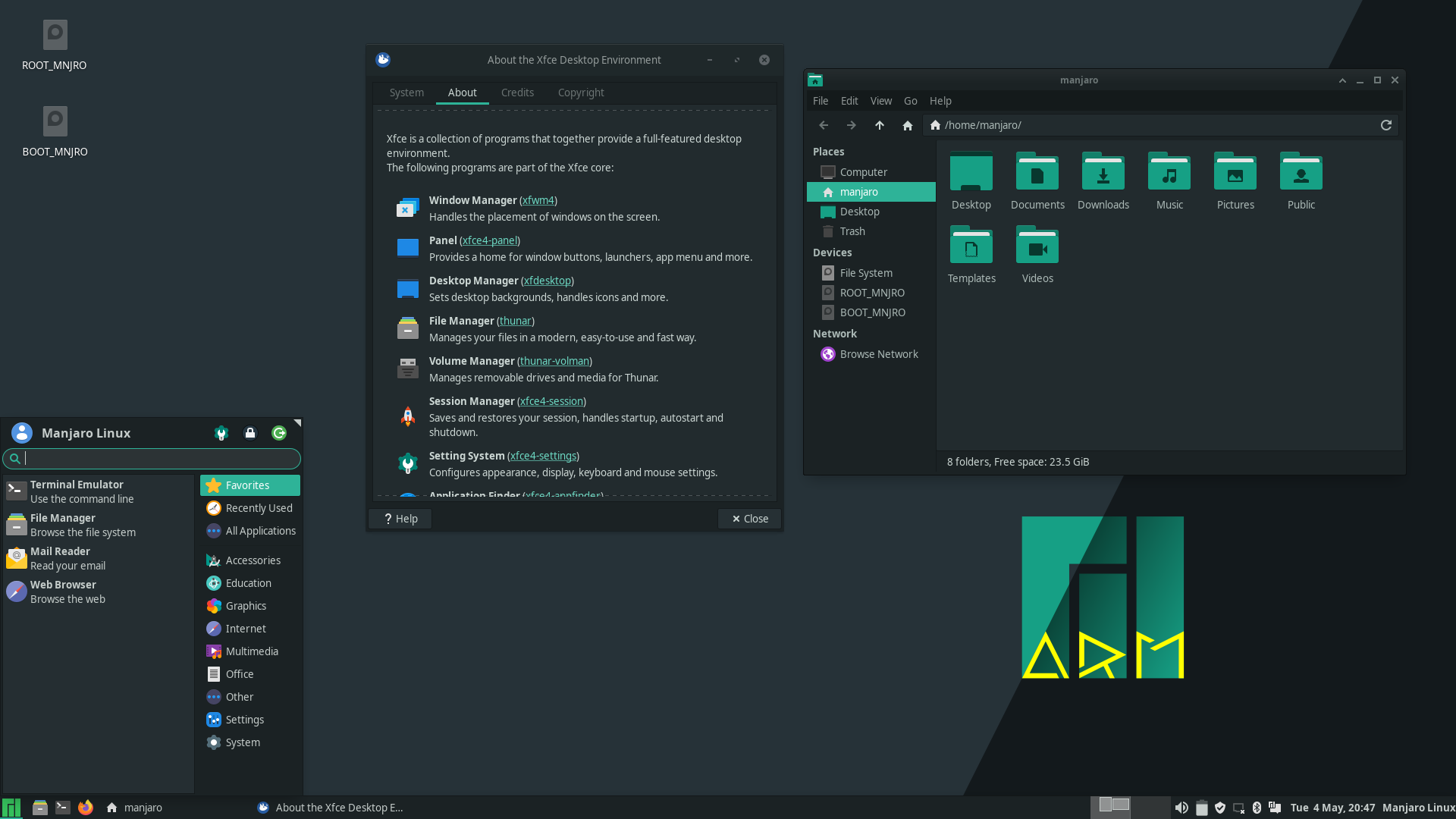Click the xfwm4 hyperlink in dialog
Viewport: 1456px width, 819px height.
tap(538, 200)
